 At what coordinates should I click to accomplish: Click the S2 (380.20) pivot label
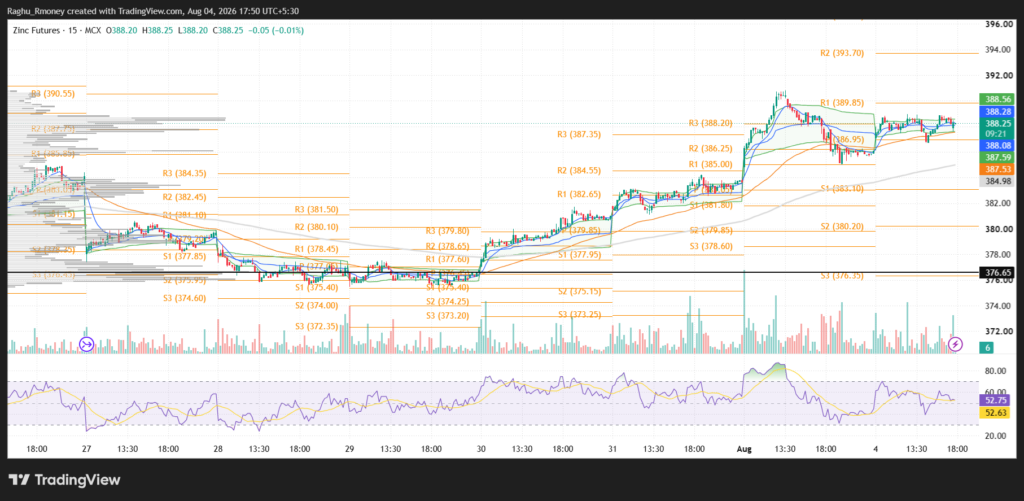[x=842, y=227]
